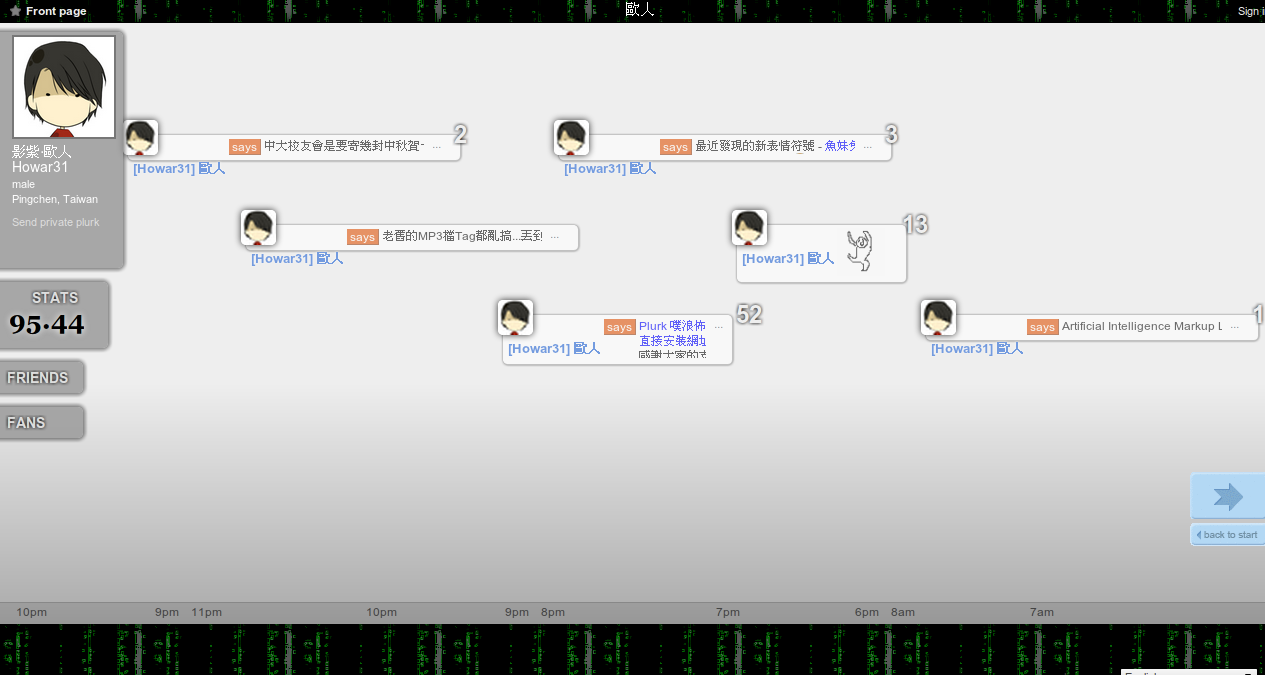Click avatar on the 新表情符號 plurk

571,138
